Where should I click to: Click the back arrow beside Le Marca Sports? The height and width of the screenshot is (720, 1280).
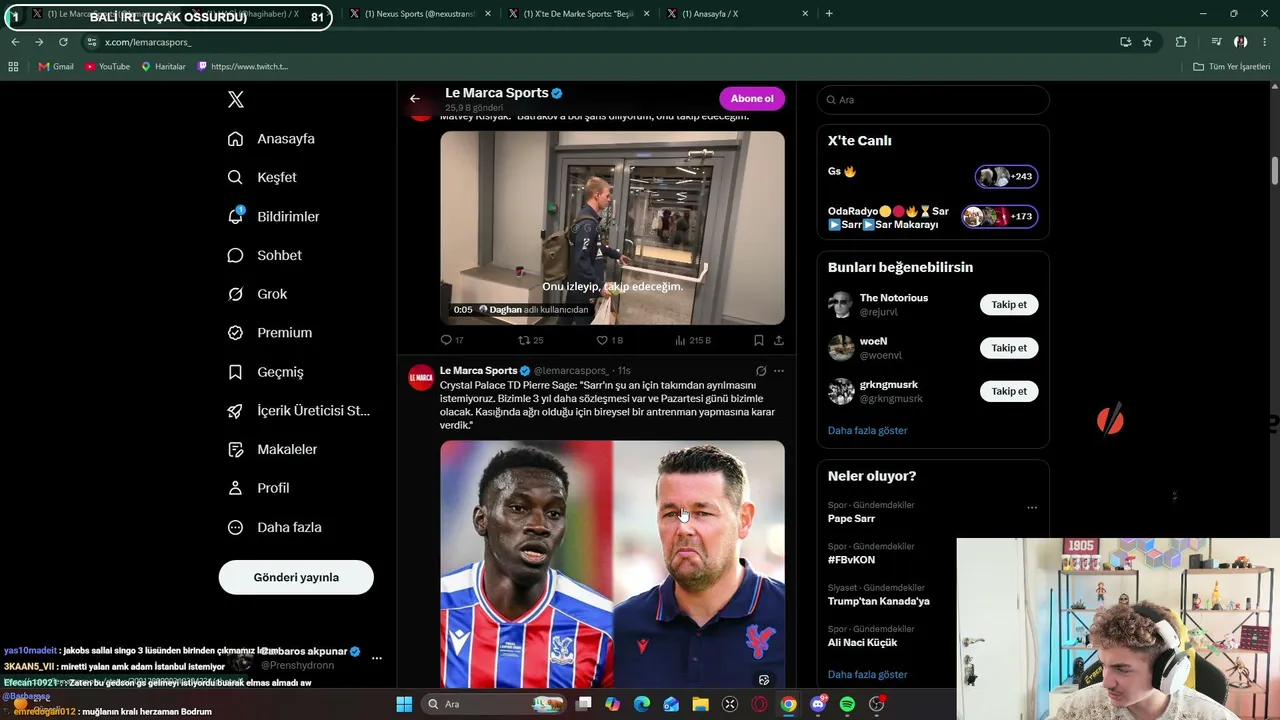point(415,99)
